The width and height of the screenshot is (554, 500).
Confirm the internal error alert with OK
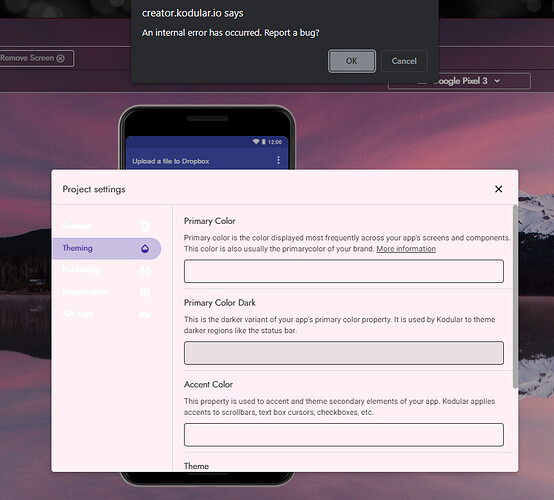click(352, 61)
